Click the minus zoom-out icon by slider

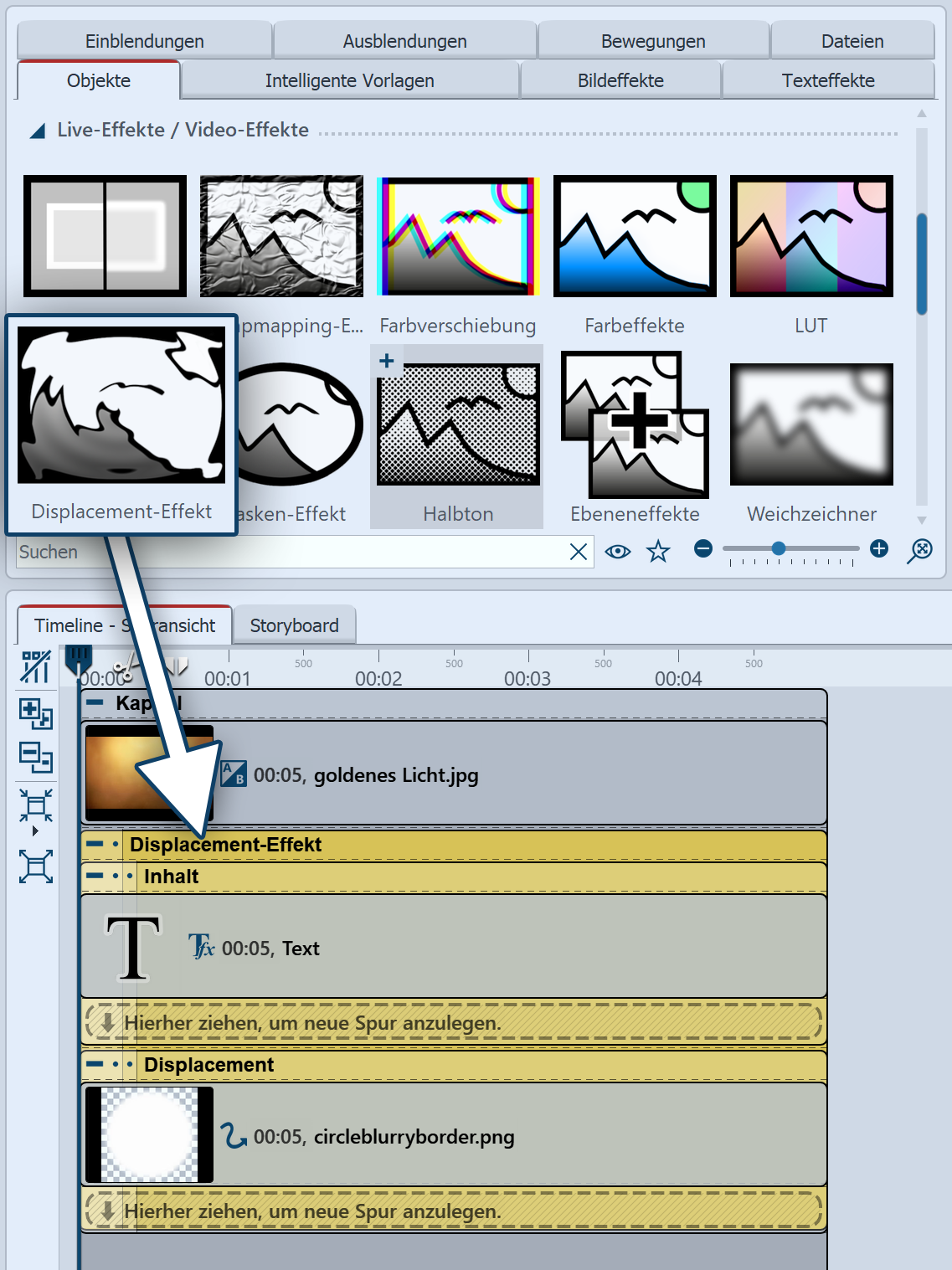click(703, 548)
